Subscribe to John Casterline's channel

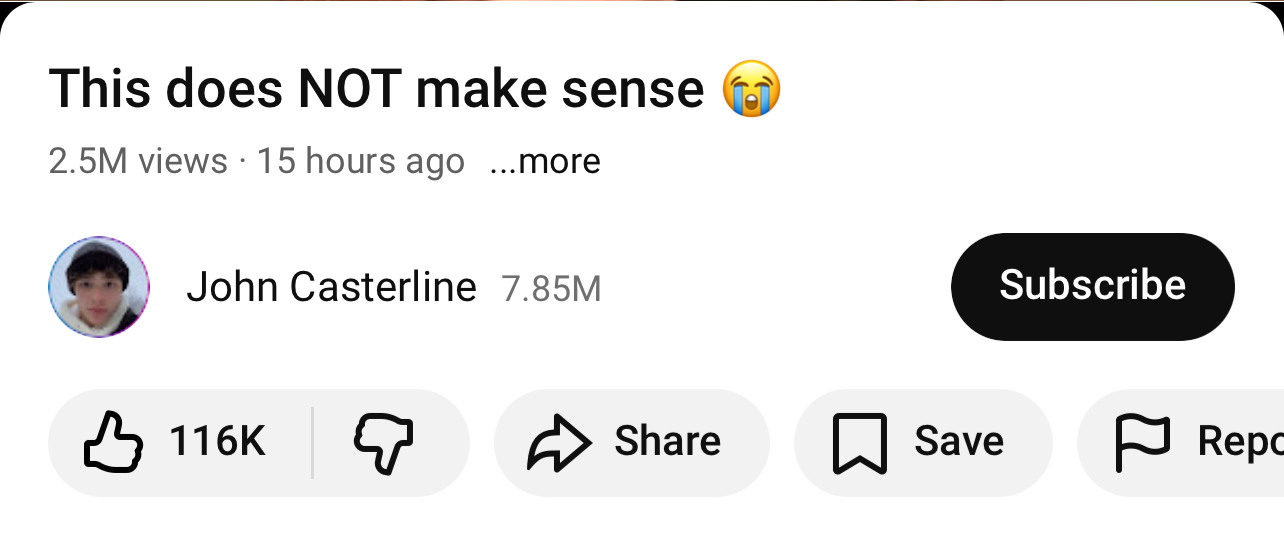pos(1092,286)
